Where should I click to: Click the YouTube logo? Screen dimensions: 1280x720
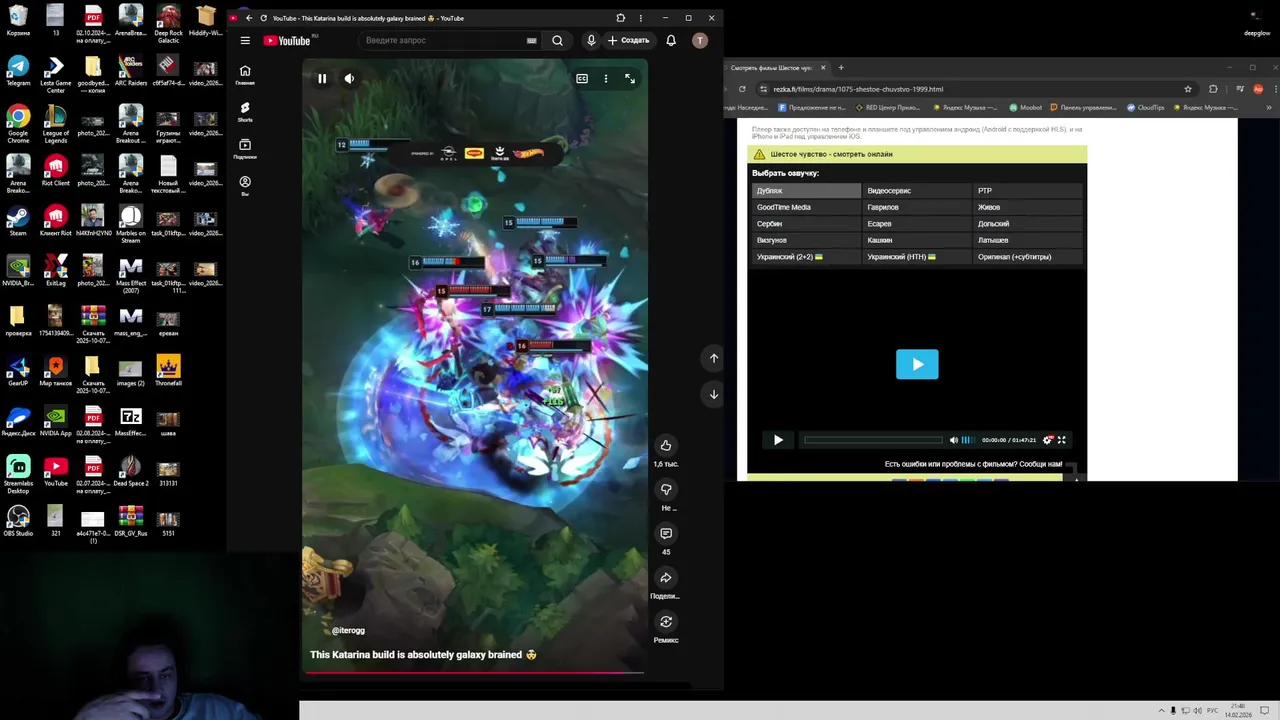point(287,40)
